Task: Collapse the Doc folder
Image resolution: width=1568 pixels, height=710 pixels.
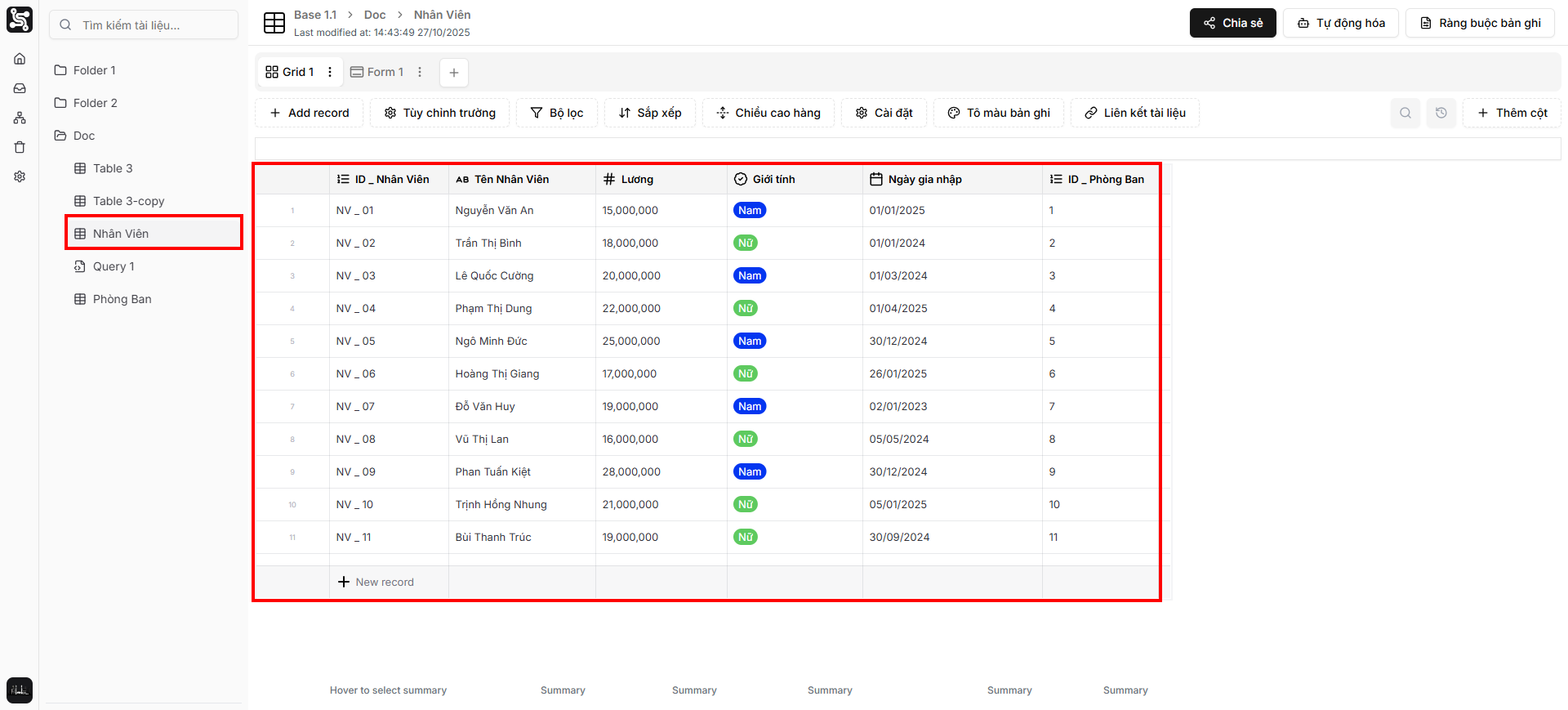Action: coord(83,136)
